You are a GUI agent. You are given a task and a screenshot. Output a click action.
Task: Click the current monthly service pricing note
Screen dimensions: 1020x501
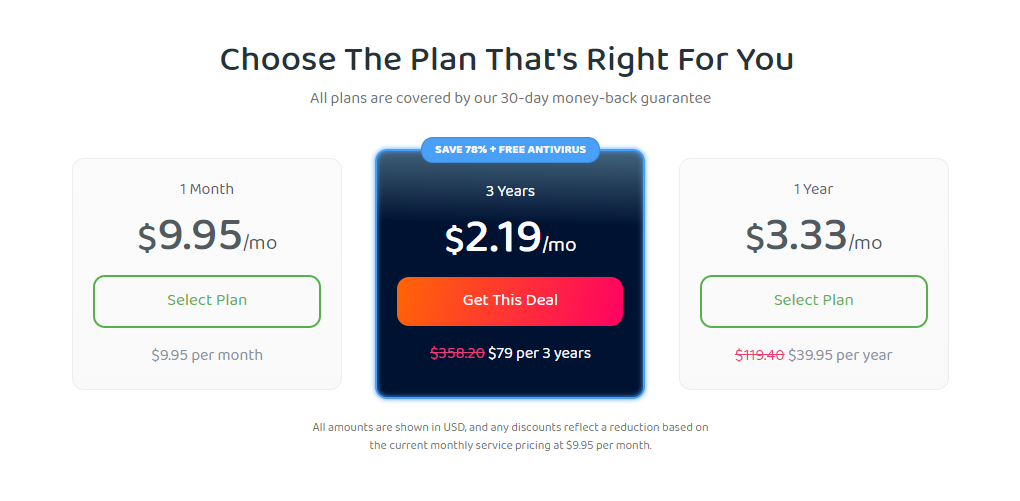click(x=510, y=446)
